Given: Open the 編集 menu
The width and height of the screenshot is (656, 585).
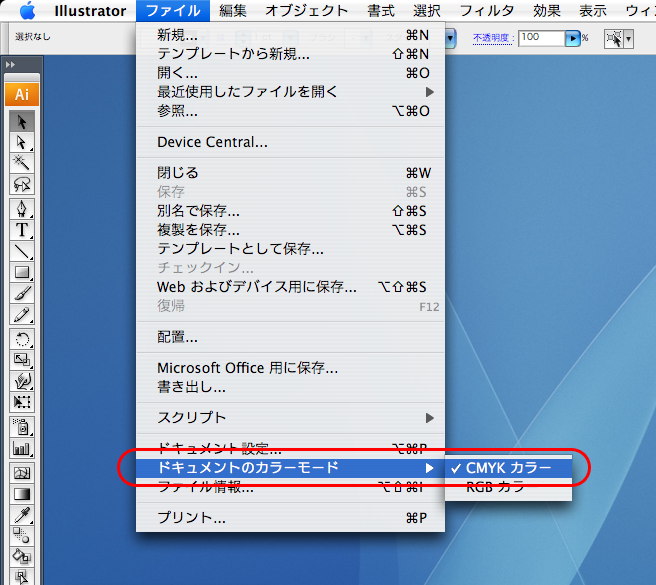Looking at the screenshot, I should (x=233, y=11).
